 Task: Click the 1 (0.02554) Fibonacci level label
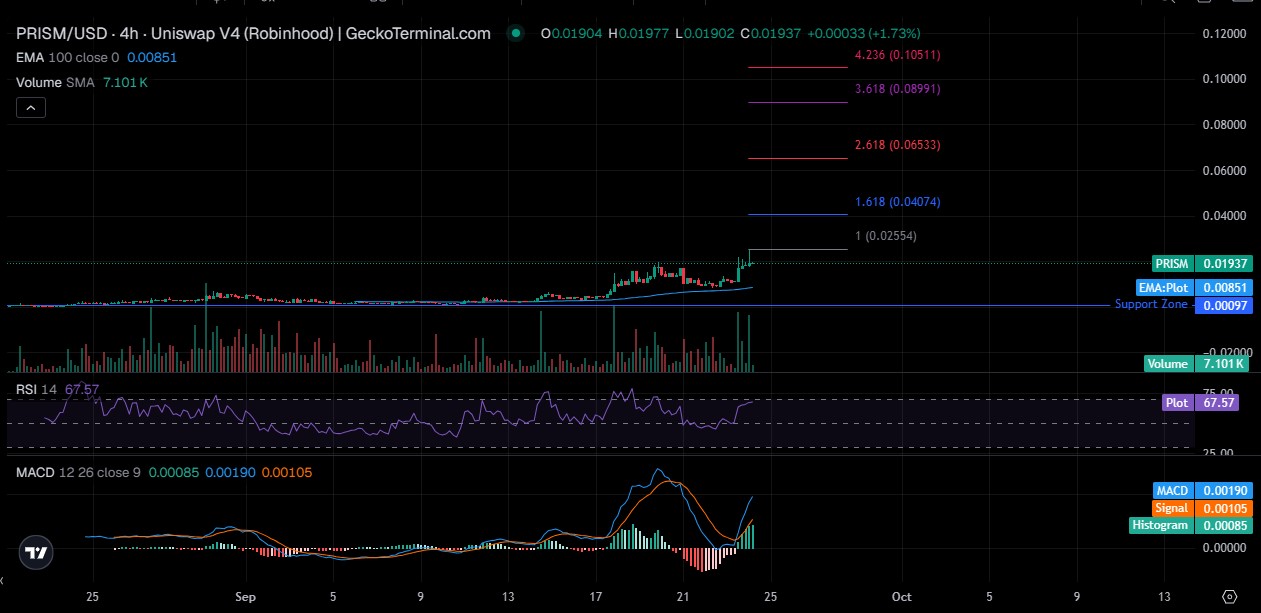click(885, 236)
